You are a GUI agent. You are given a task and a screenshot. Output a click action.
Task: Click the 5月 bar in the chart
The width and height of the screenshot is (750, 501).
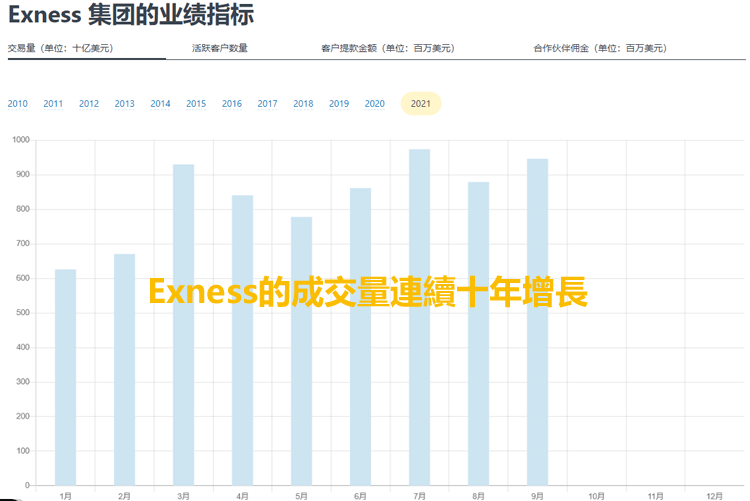tap(301, 351)
